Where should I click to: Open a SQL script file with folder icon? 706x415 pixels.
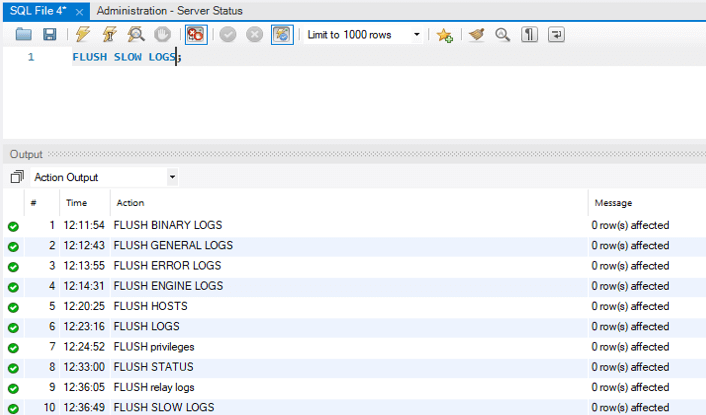coord(23,35)
